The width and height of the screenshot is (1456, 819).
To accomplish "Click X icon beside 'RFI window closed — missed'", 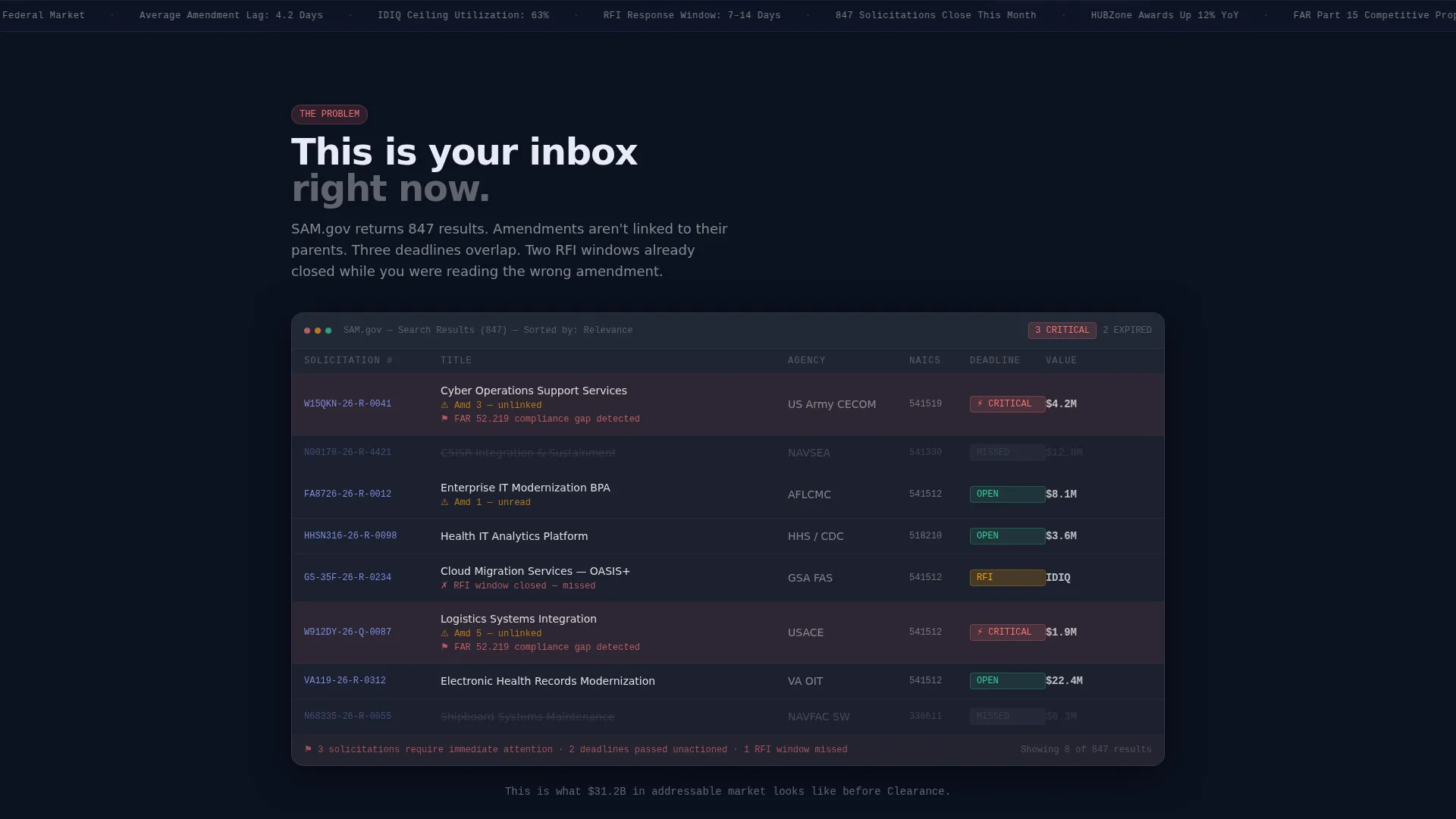I will point(444,586).
